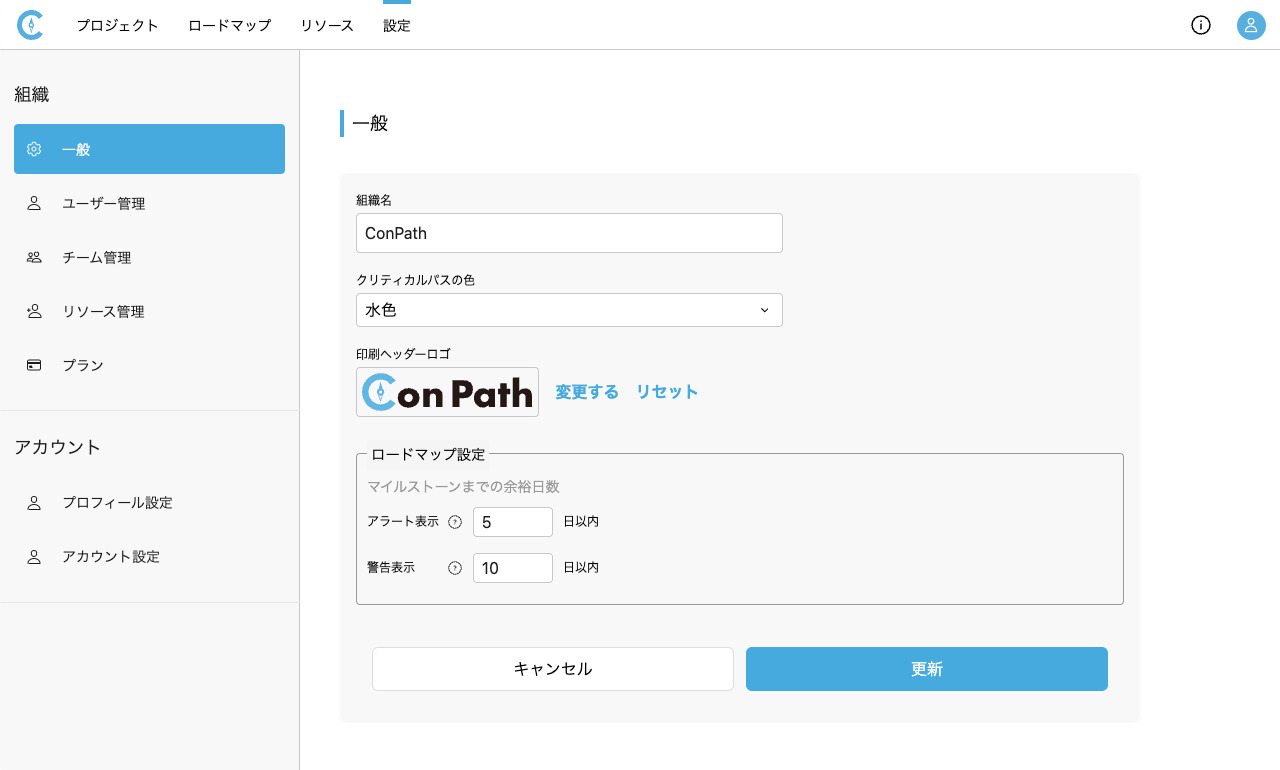The width and height of the screenshot is (1280, 770).
Task: Click help icon next to アラート表示
Action: 455,522
